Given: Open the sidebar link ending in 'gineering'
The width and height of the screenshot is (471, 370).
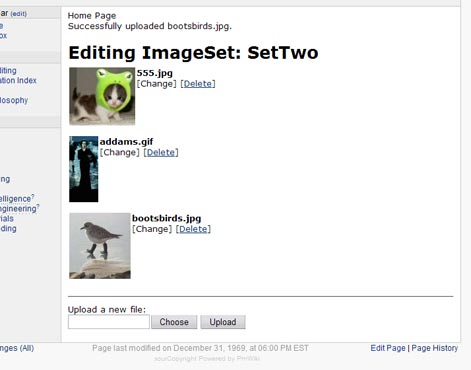Looking at the screenshot, I should (19, 209).
